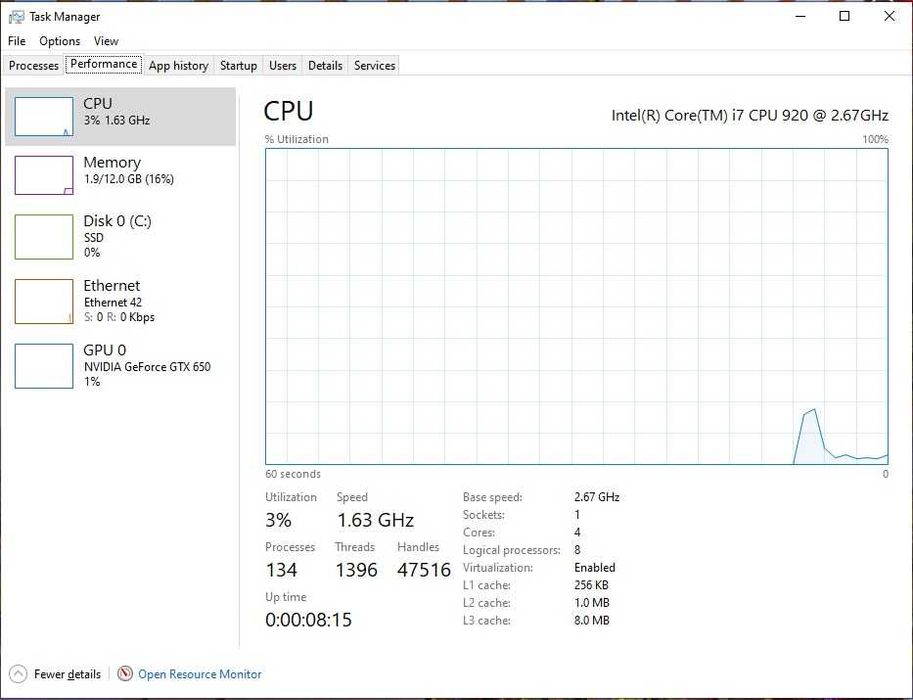This screenshot has width=913, height=700.
Task: Open the Services tab
Action: tap(375, 66)
